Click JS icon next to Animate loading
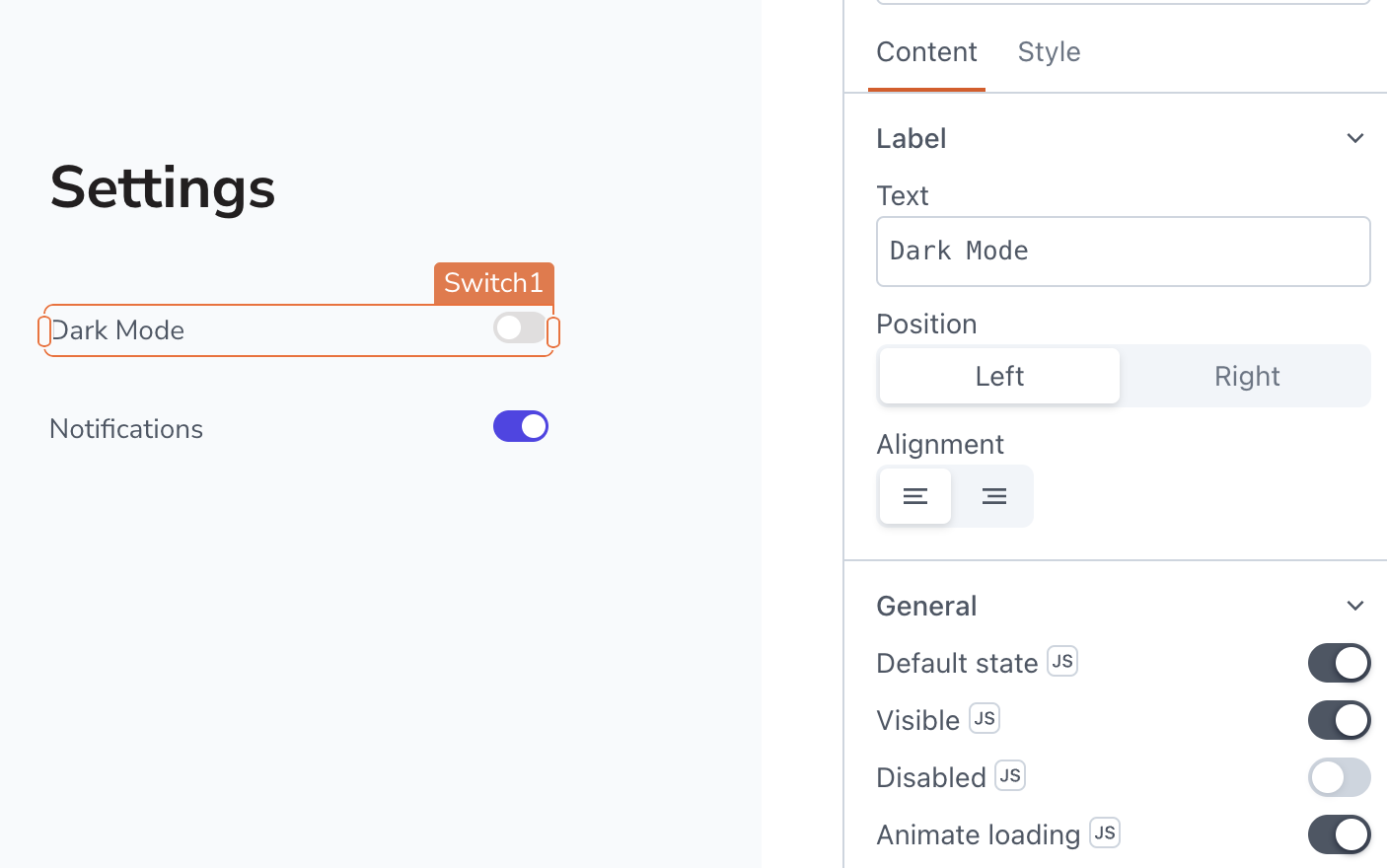 point(1105,832)
